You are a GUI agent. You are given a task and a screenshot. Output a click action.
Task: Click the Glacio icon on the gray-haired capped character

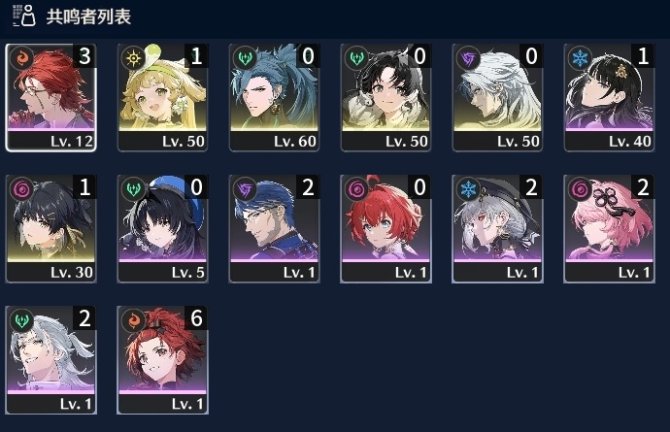[x=468, y=188]
